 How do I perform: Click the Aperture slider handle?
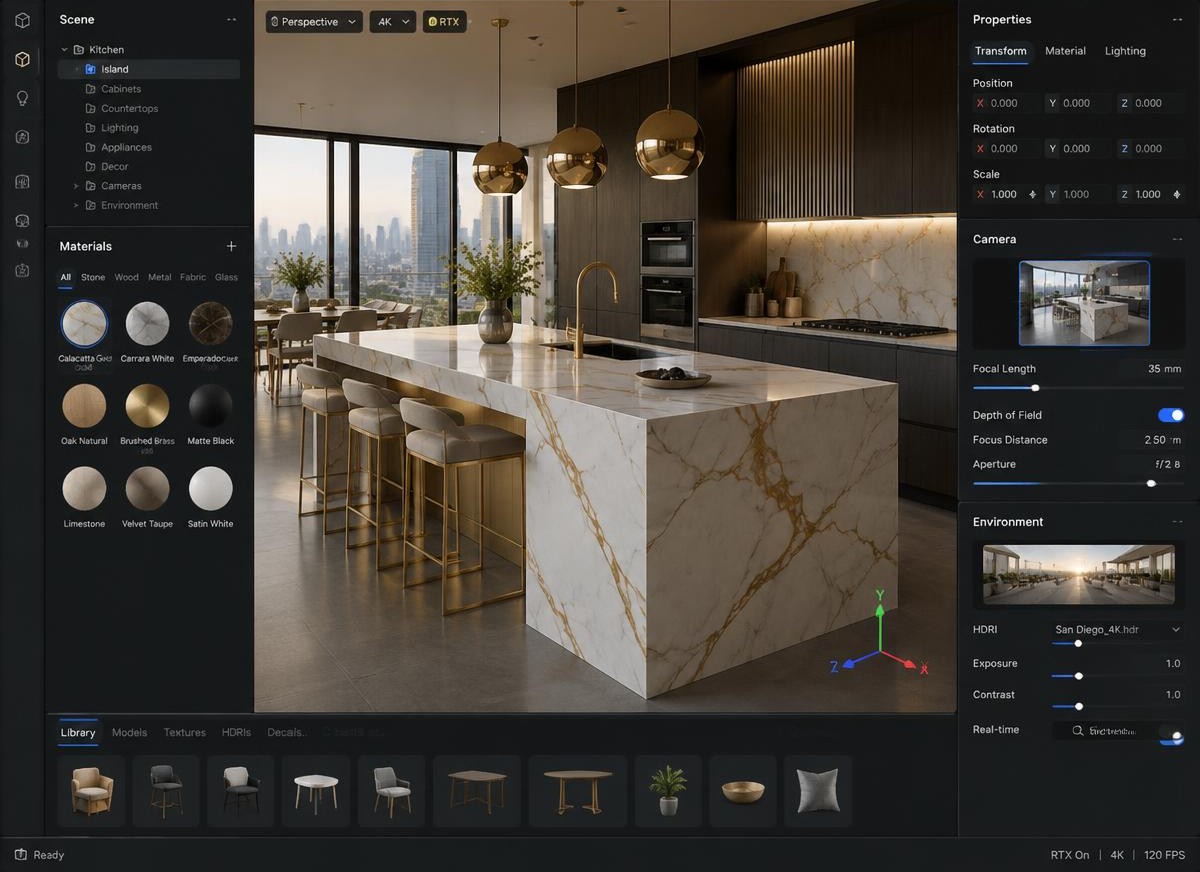(1151, 483)
